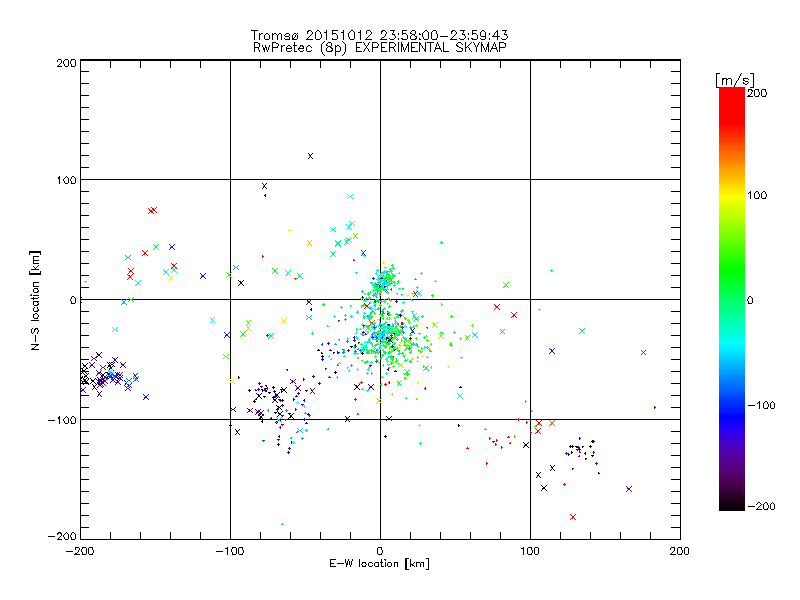800x600 pixels.
Task: Click the title line "Tromsø 20151012 23:58:00-23:59:43"
Action: tap(379, 35)
